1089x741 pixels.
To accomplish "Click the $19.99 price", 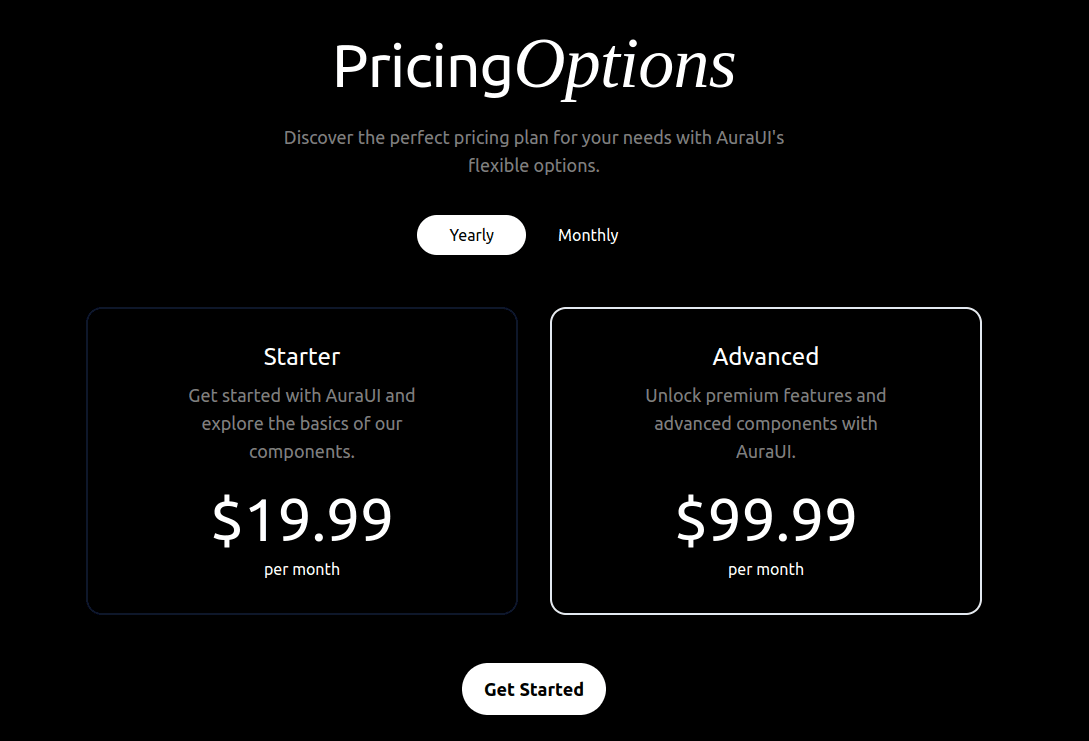I will coord(301,519).
